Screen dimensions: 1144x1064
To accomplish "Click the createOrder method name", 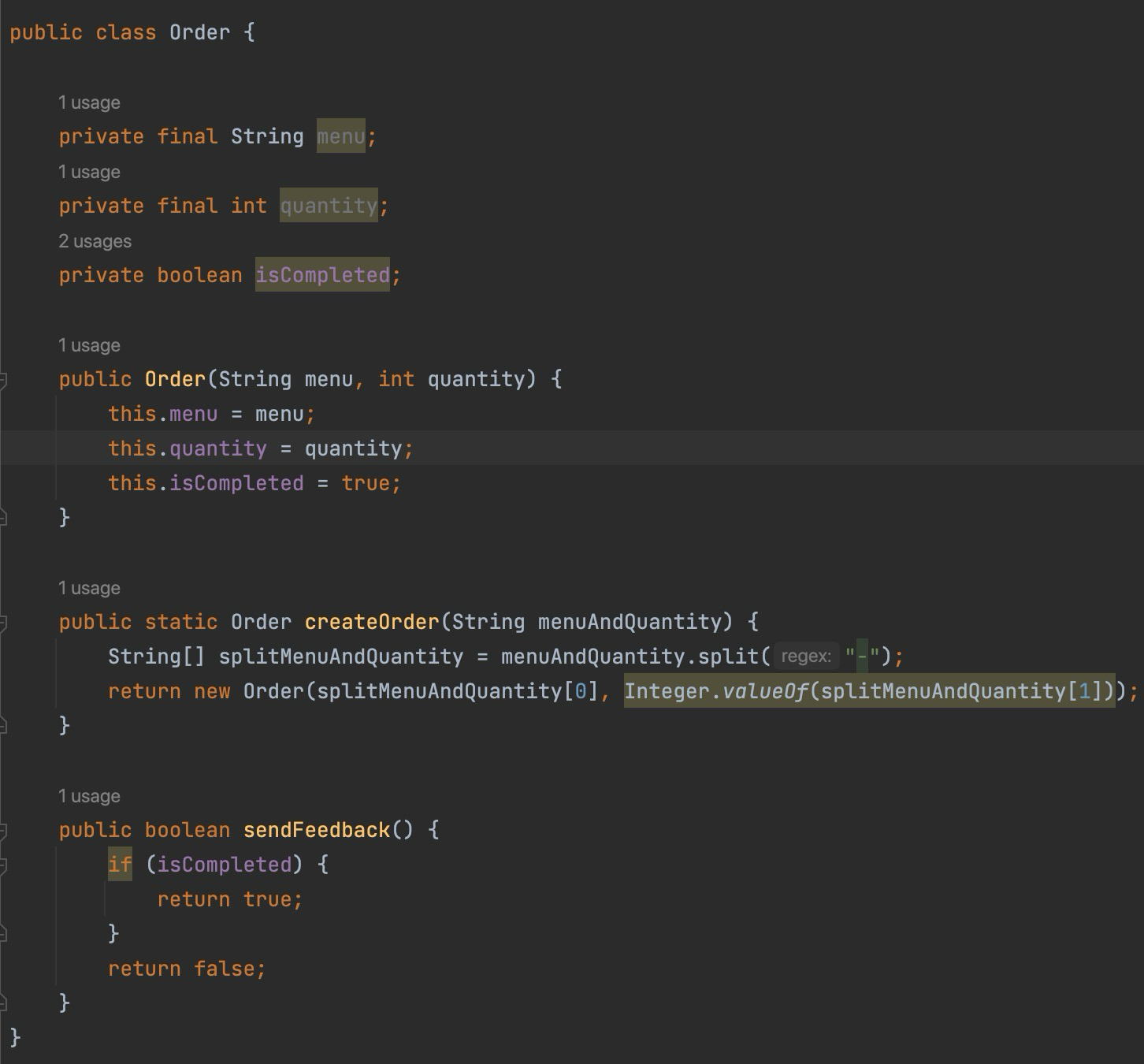I will 372,622.
